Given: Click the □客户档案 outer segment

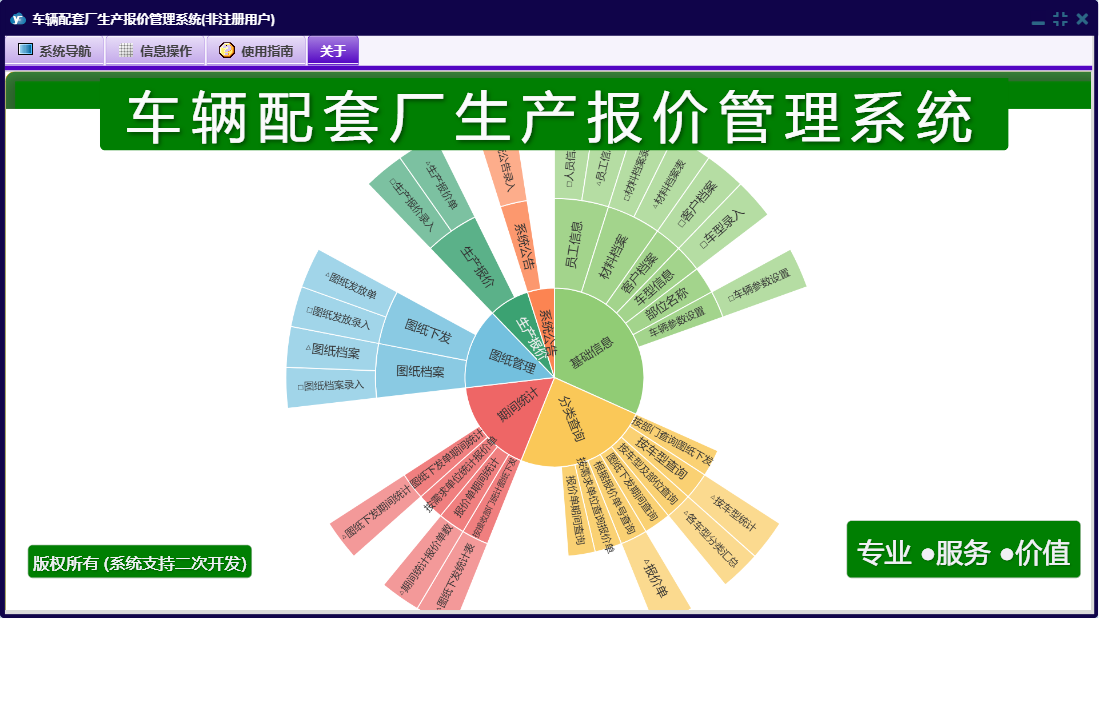Looking at the screenshot, I should pos(697,203).
